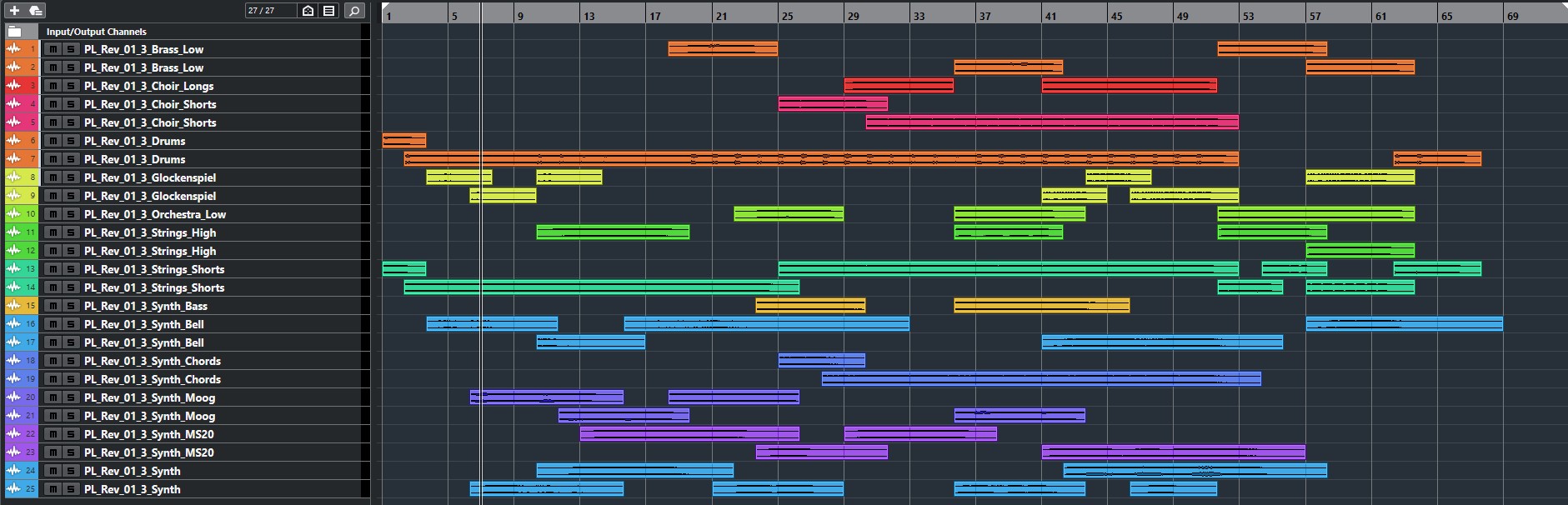Mute the Orchestra_Low track

coord(53,214)
